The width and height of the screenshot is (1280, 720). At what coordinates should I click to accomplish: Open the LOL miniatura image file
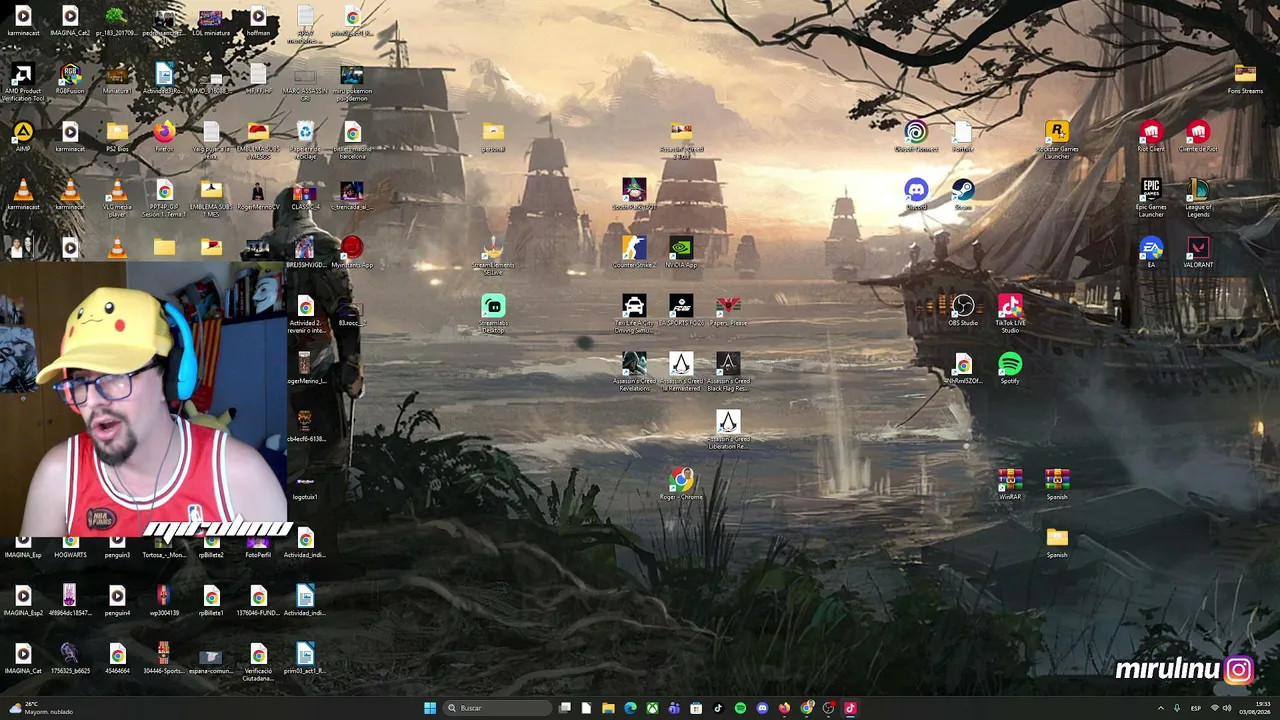211,21
